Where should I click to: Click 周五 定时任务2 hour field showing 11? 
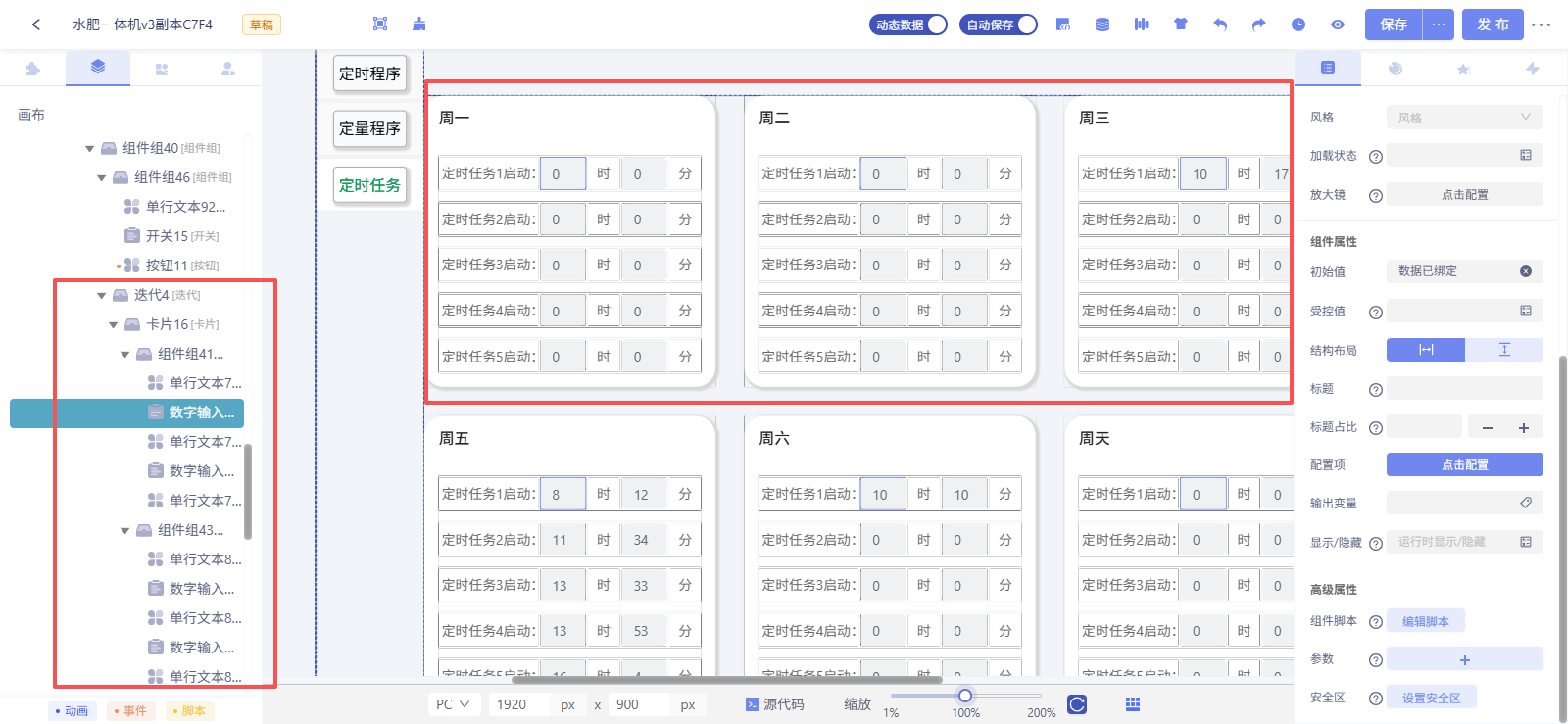(563, 540)
